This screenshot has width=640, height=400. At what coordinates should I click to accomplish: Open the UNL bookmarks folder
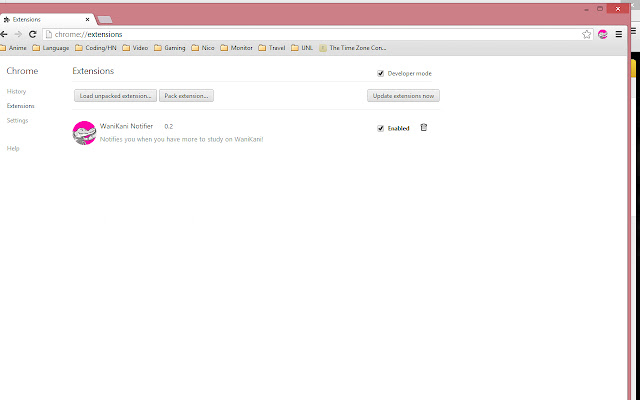[x=302, y=48]
